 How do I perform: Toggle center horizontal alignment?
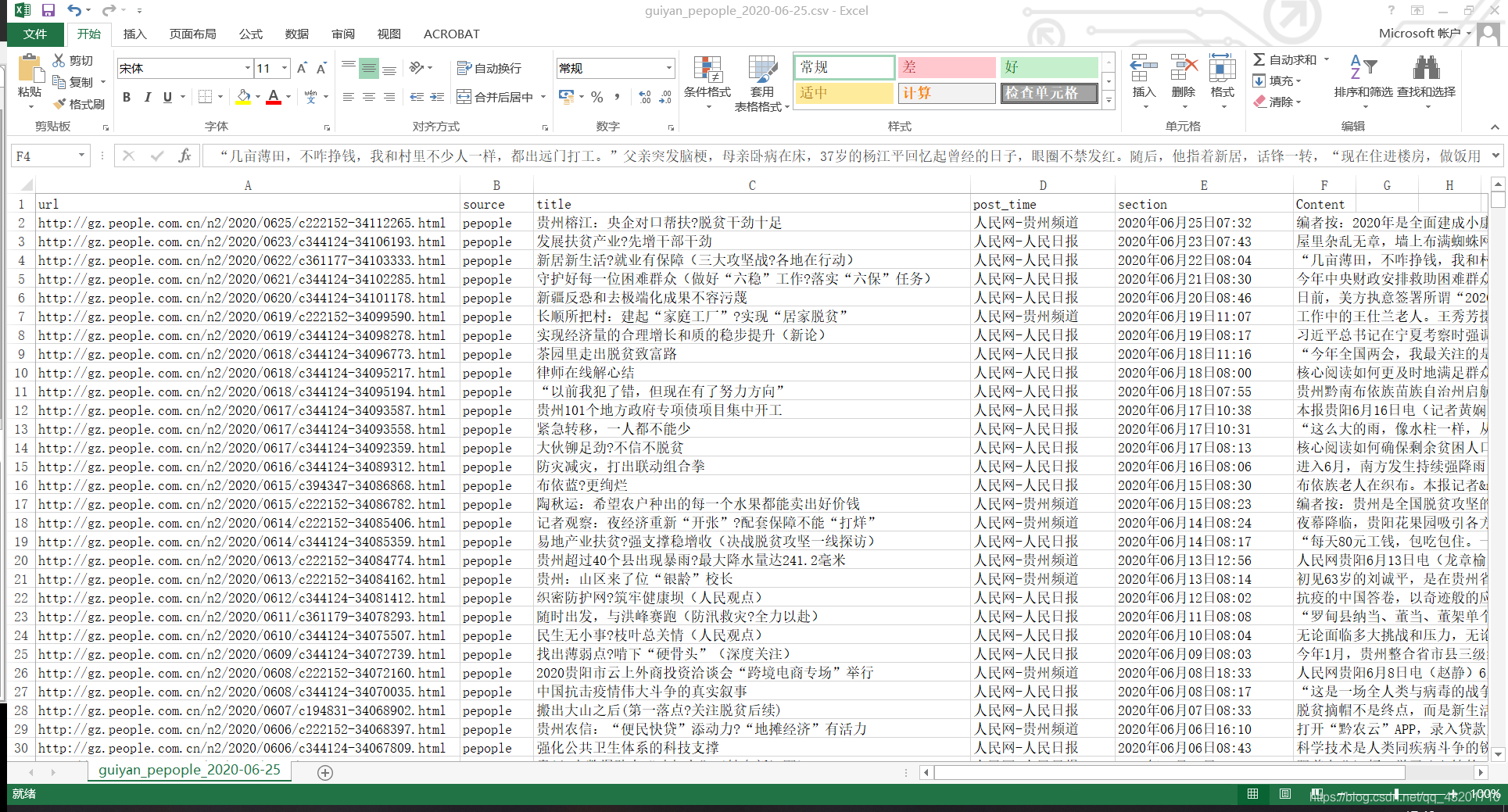pos(368,97)
